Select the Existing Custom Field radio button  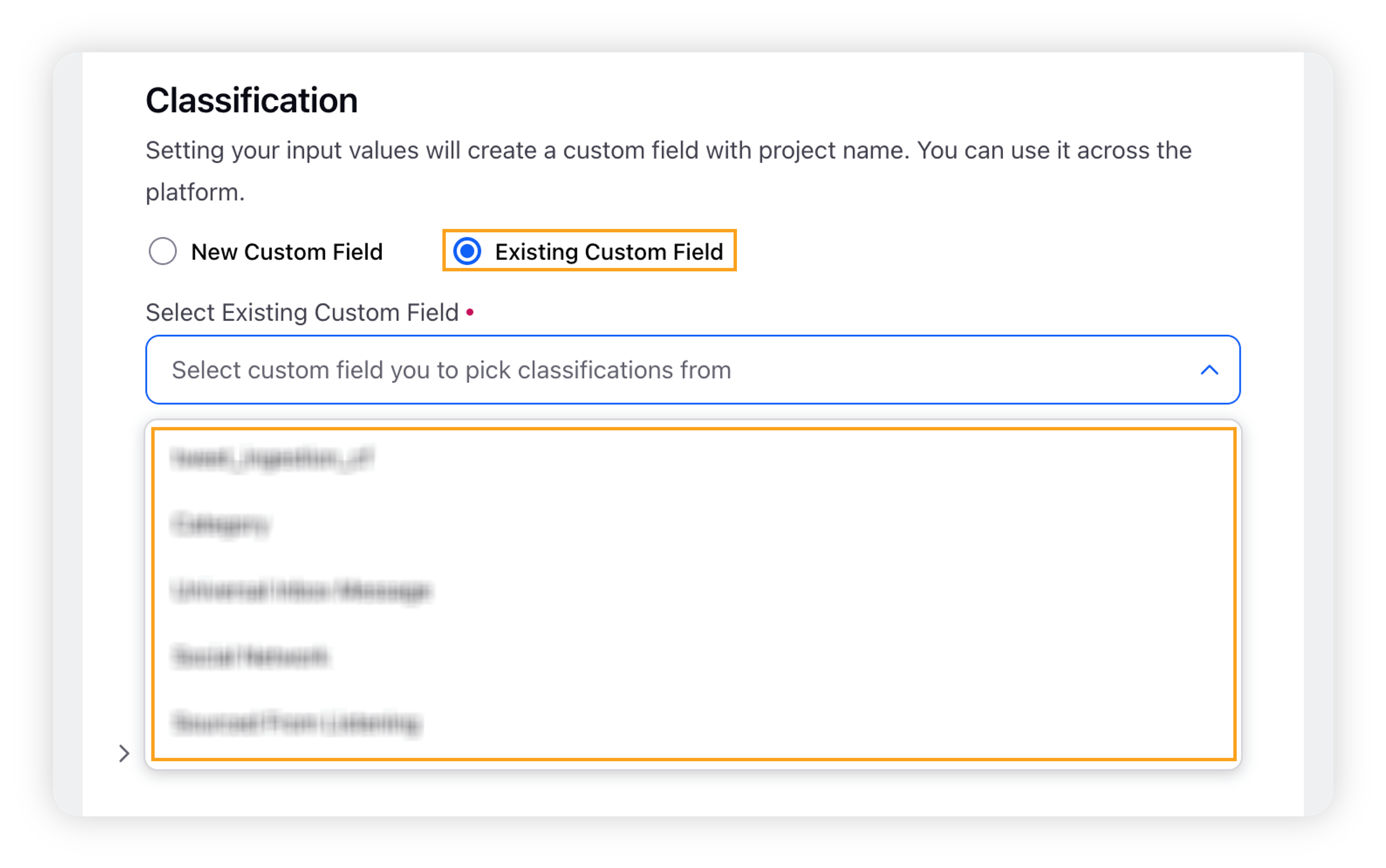coord(468,251)
